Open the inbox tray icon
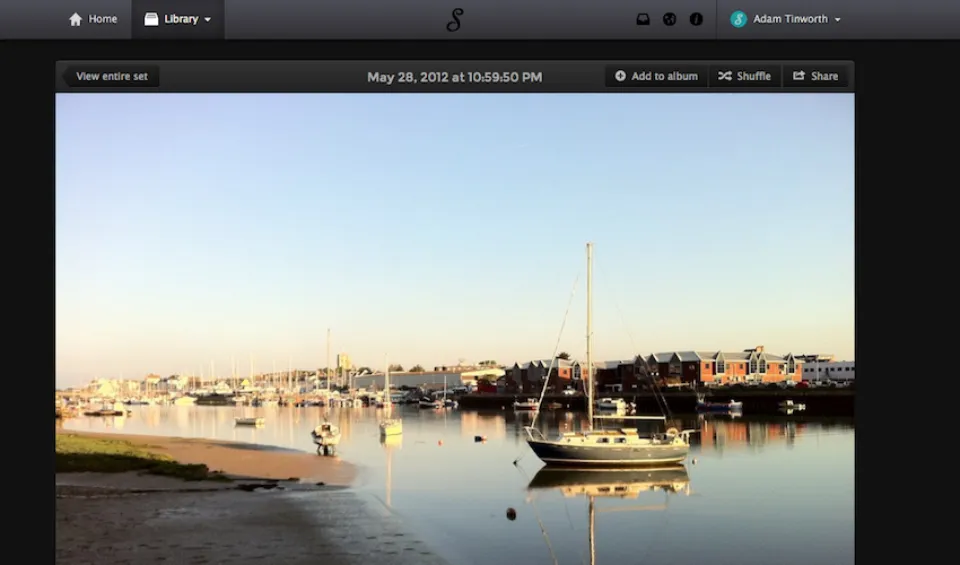The width and height of the screenshot is (960, 565). (x=643, y=20)
